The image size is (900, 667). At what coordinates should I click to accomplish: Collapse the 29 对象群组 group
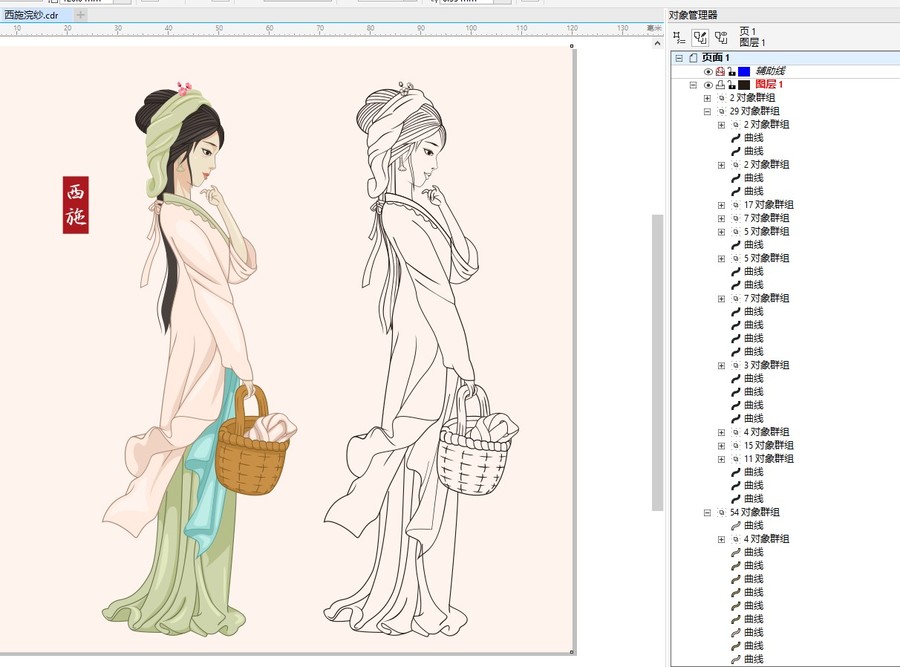click(x=707, y=111)
